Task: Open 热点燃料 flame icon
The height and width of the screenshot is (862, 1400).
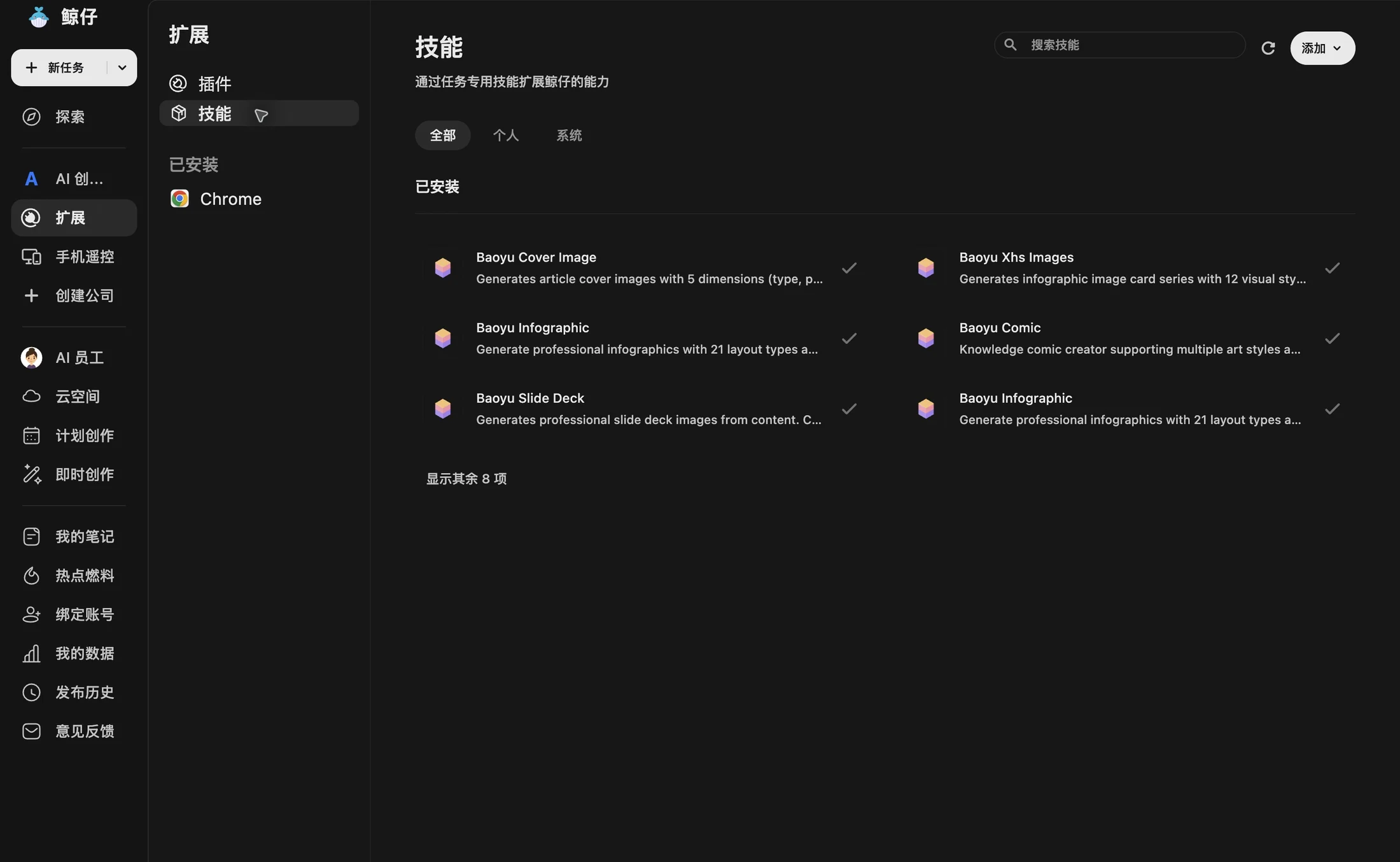Action: tap(31, 576)
